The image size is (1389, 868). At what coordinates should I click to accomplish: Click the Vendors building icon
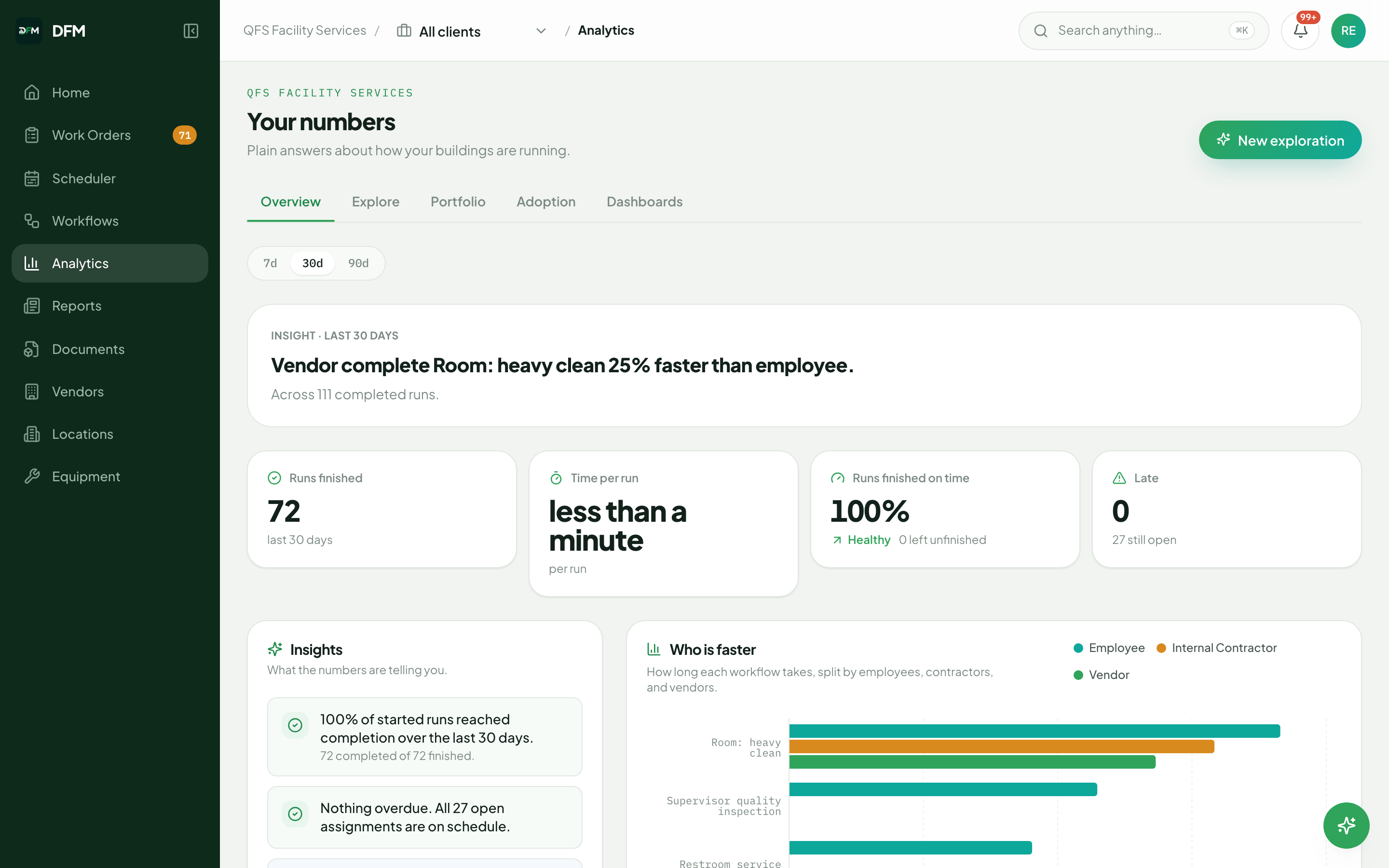coord(31,392)
